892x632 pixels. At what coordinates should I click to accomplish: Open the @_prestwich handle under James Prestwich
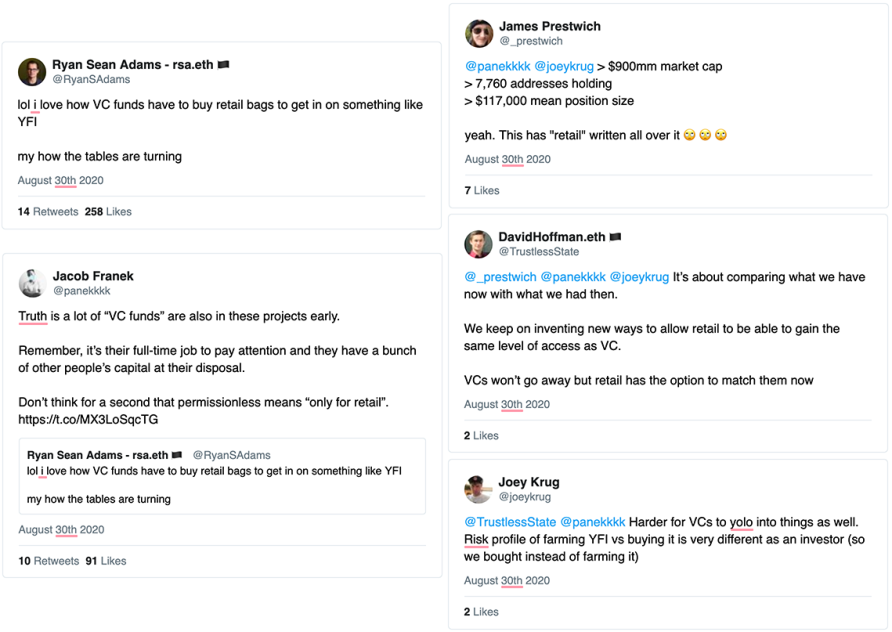530,41
